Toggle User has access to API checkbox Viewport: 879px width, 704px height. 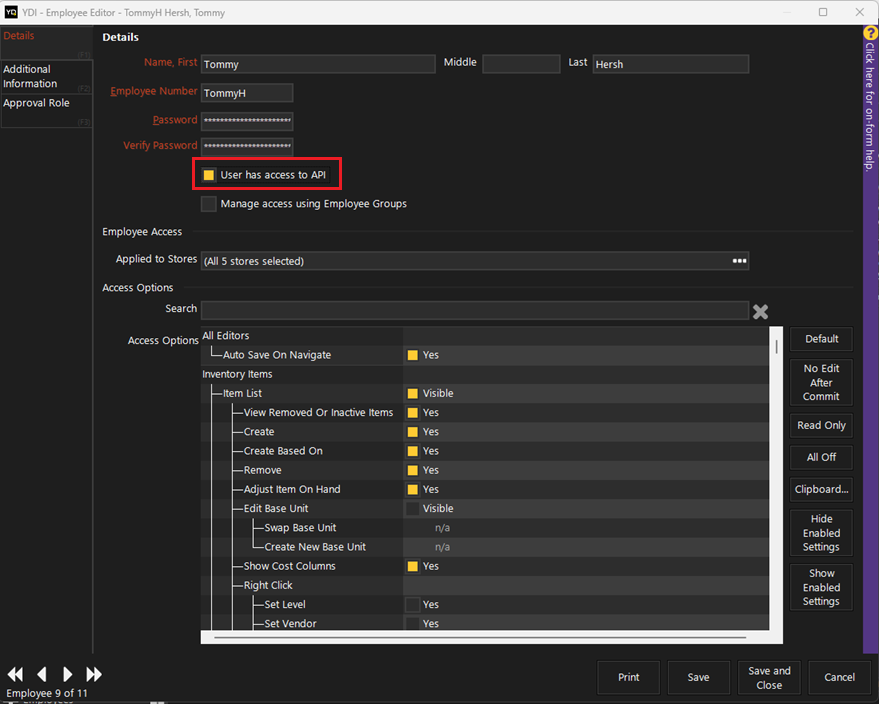[209, 175]
